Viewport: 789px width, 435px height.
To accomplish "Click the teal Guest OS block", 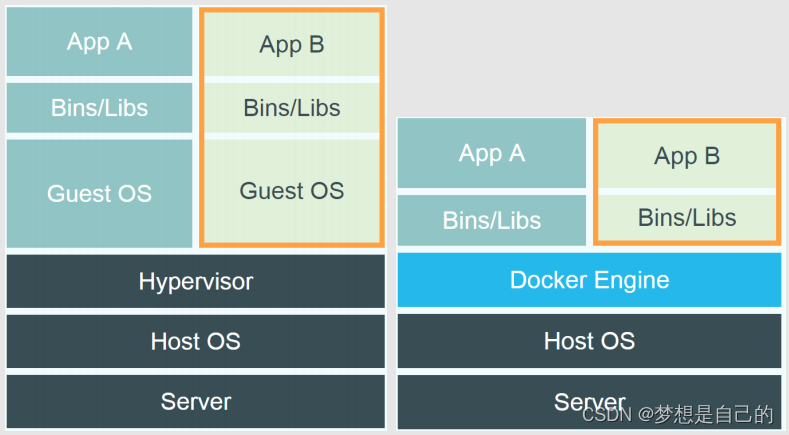I will (x=99, y=194).
